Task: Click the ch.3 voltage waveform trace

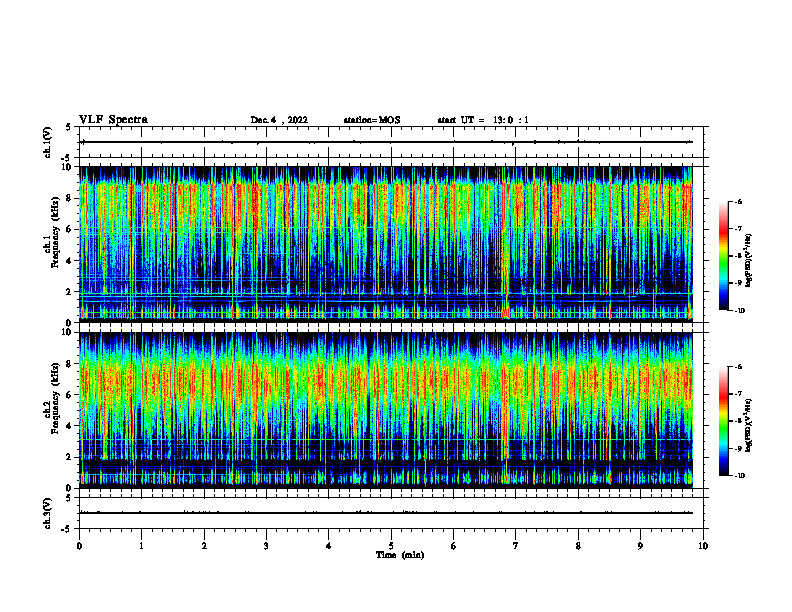Action: 386,513
